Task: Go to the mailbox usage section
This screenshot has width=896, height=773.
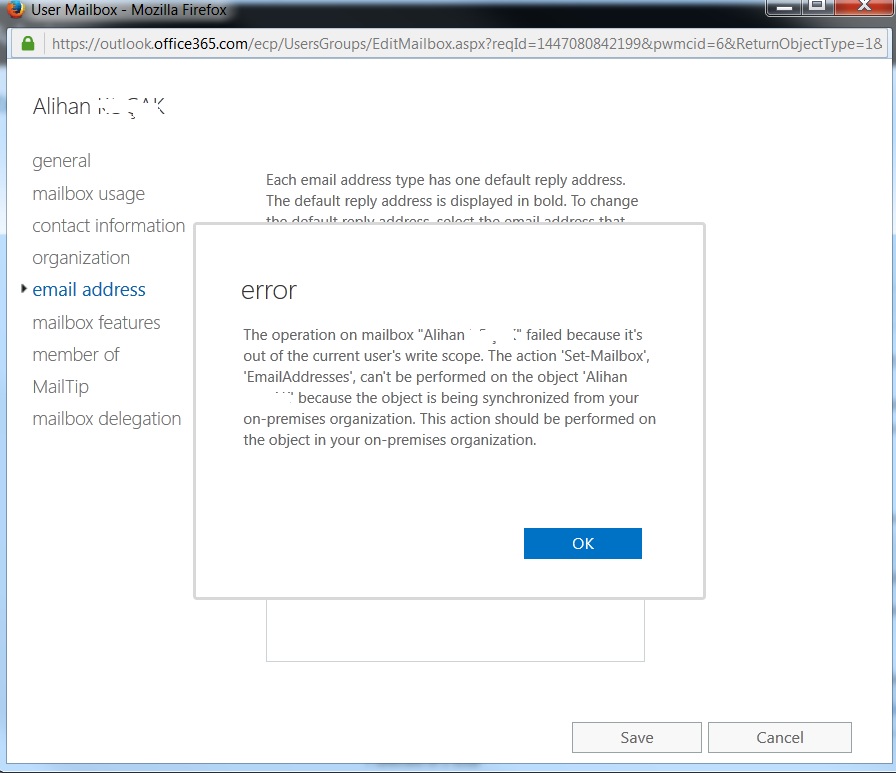Action: [x=88, y=194]
